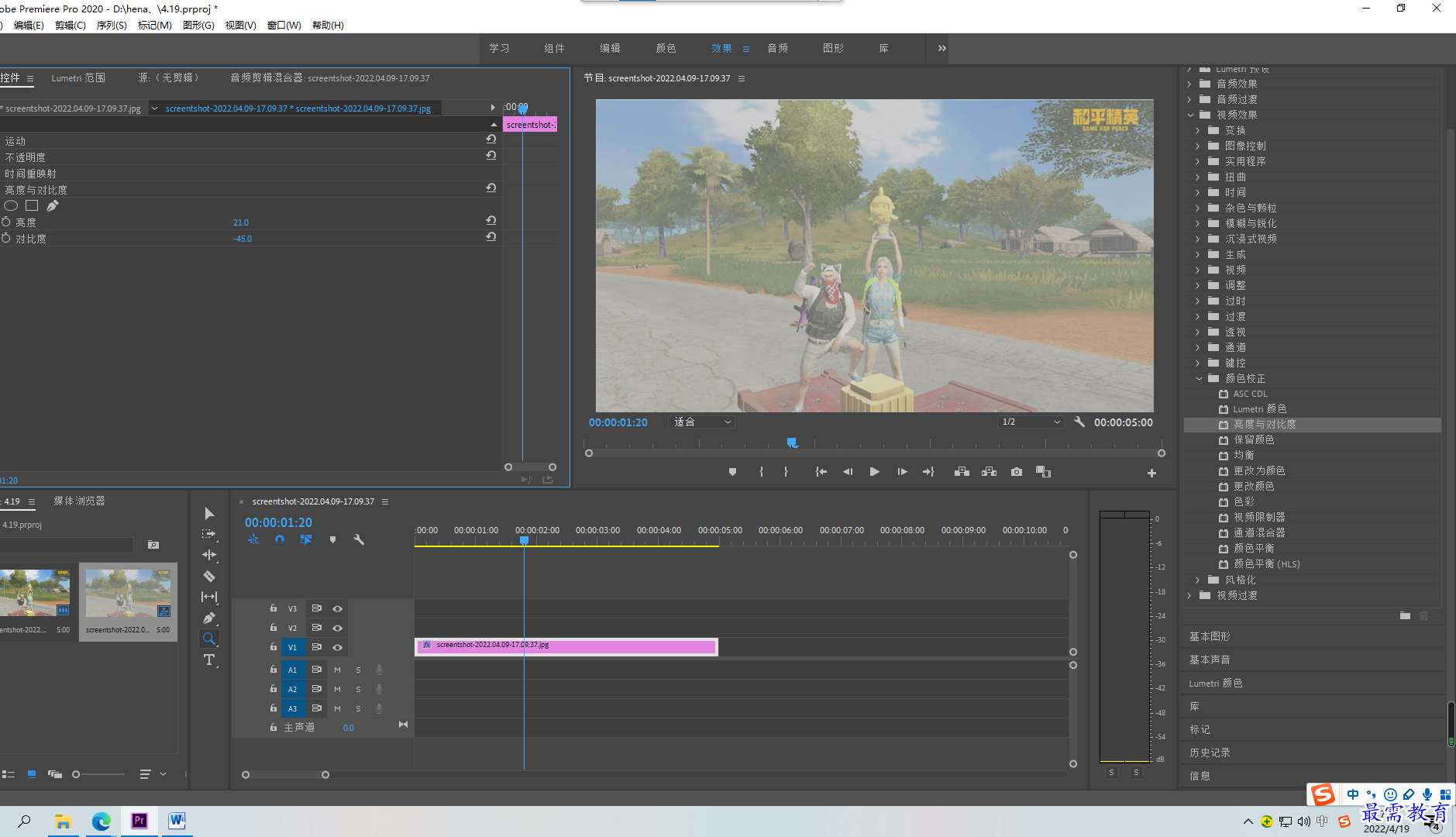Expand the 音频效果 folder
This screenshot has width=1456, height=837.
pyautogui.click(x=1190, y=84)
